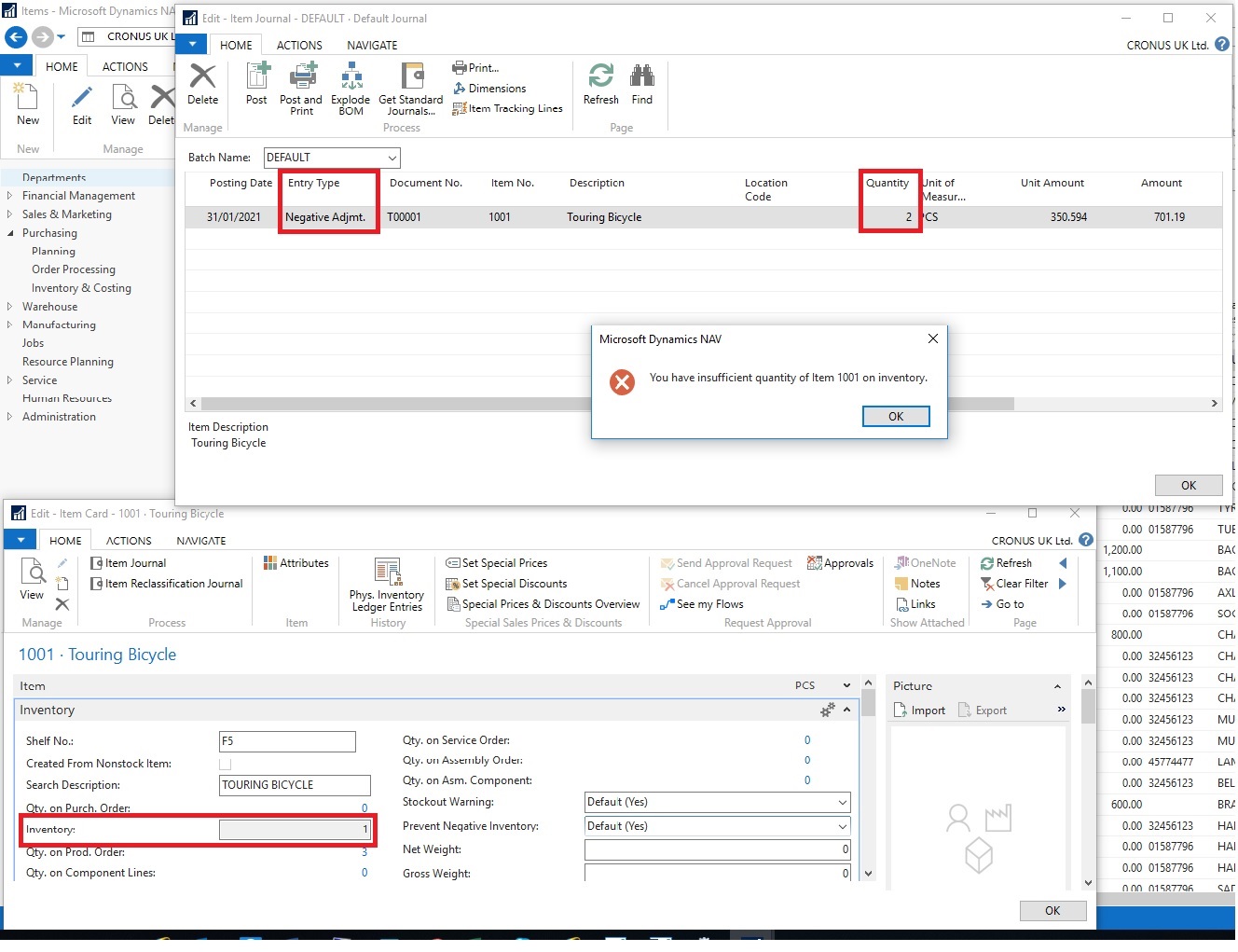Click OK button of Item Card window
The width and height of the screenshot is (1238, 952).
pyautogui.click(x=1052, y=911)
